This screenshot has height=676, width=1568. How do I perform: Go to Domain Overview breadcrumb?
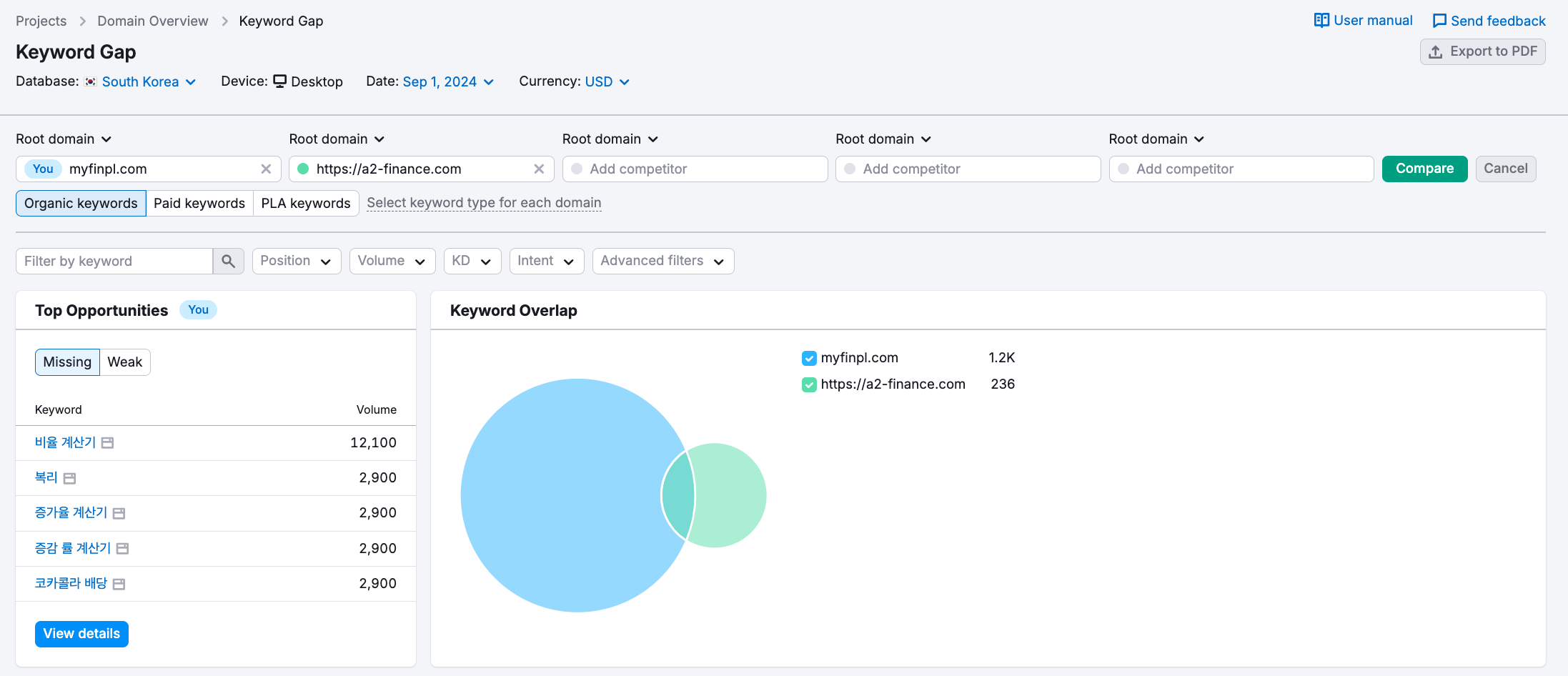[153, 21]
